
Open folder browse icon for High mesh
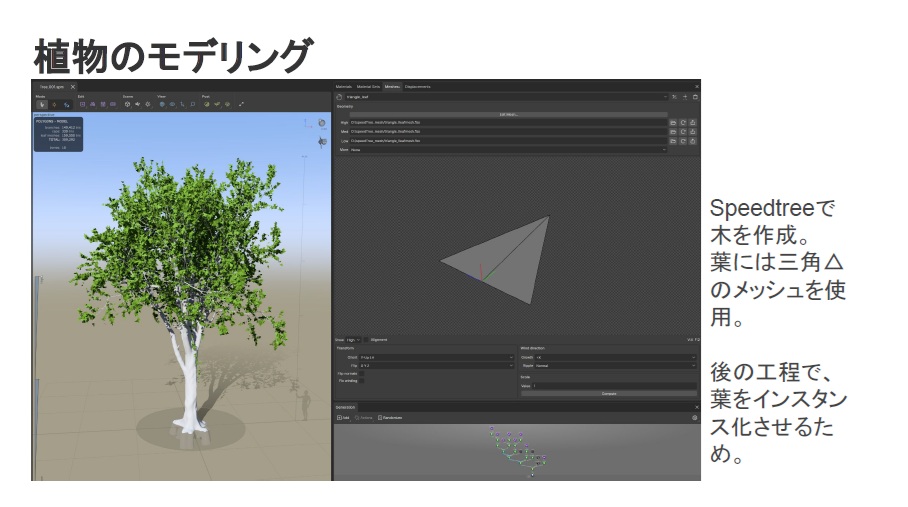coord(673,122)
